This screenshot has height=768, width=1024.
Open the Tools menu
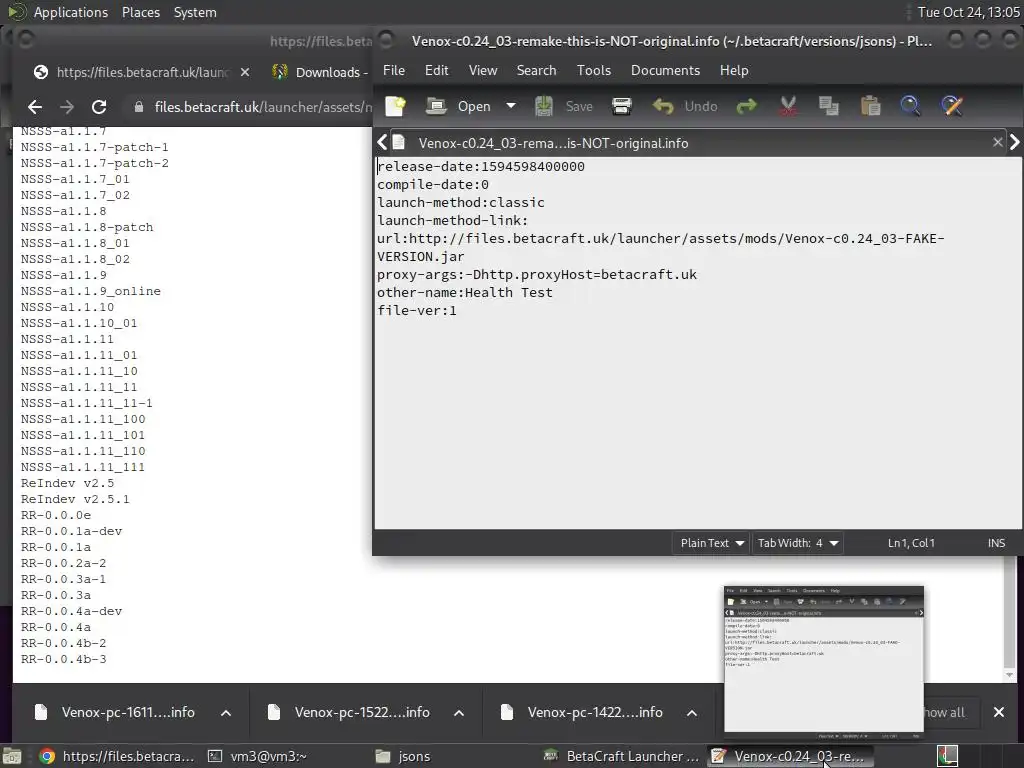coord(594,71)
